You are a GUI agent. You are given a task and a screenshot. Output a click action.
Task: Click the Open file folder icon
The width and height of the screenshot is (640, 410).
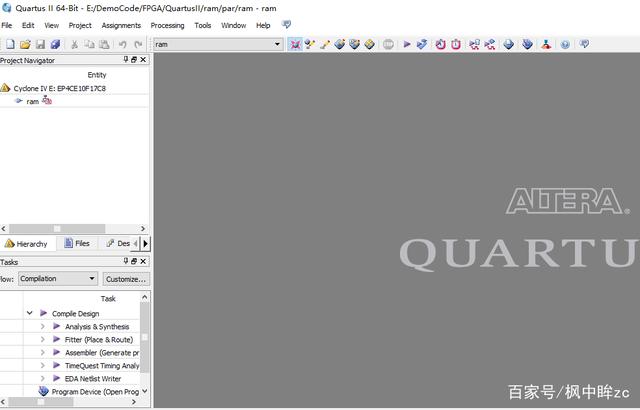(25, 44)
